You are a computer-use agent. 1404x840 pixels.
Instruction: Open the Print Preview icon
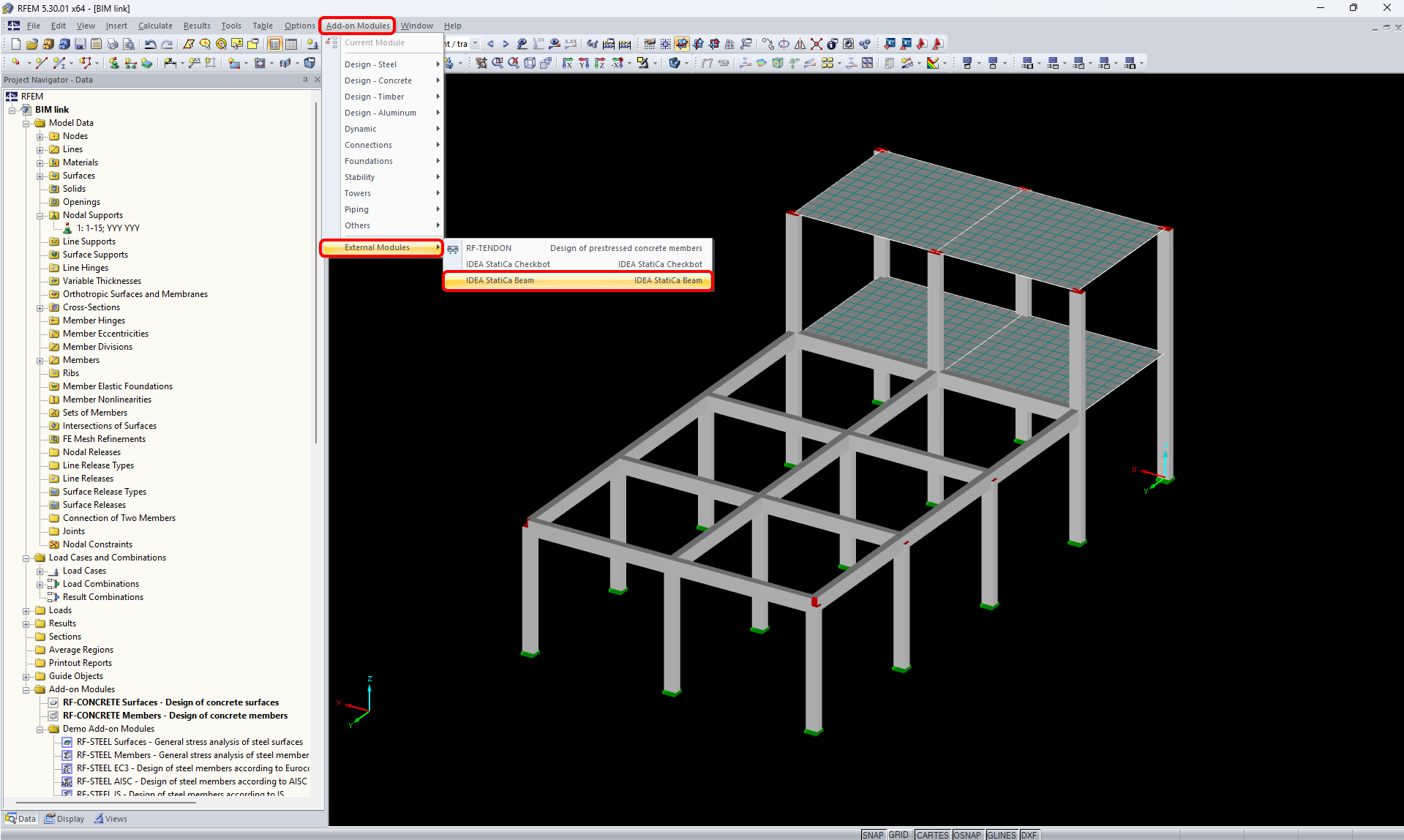pyautogui.click(x=129, y=44)
